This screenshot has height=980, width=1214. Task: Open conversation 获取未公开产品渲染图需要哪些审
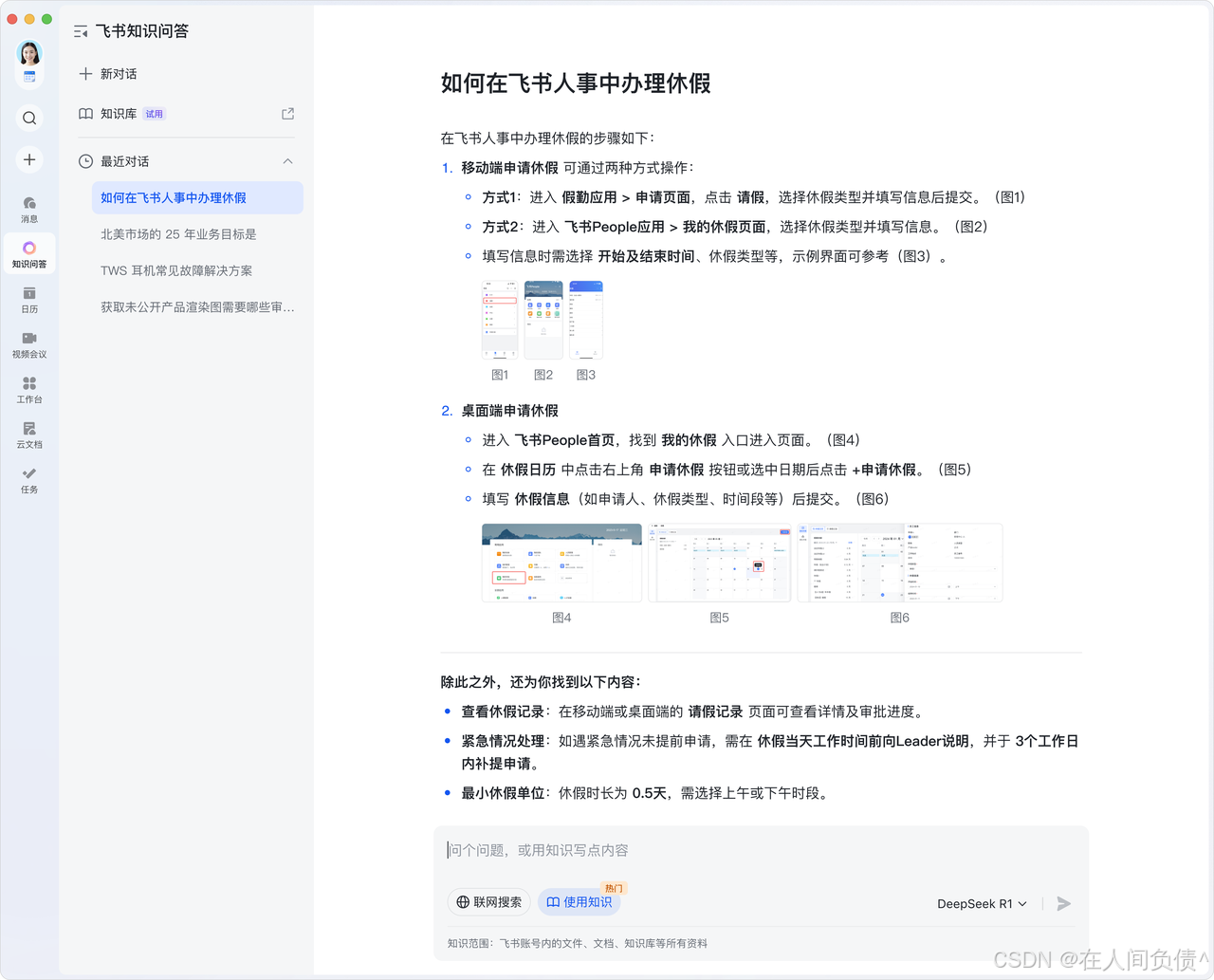(x=197, y=307)
